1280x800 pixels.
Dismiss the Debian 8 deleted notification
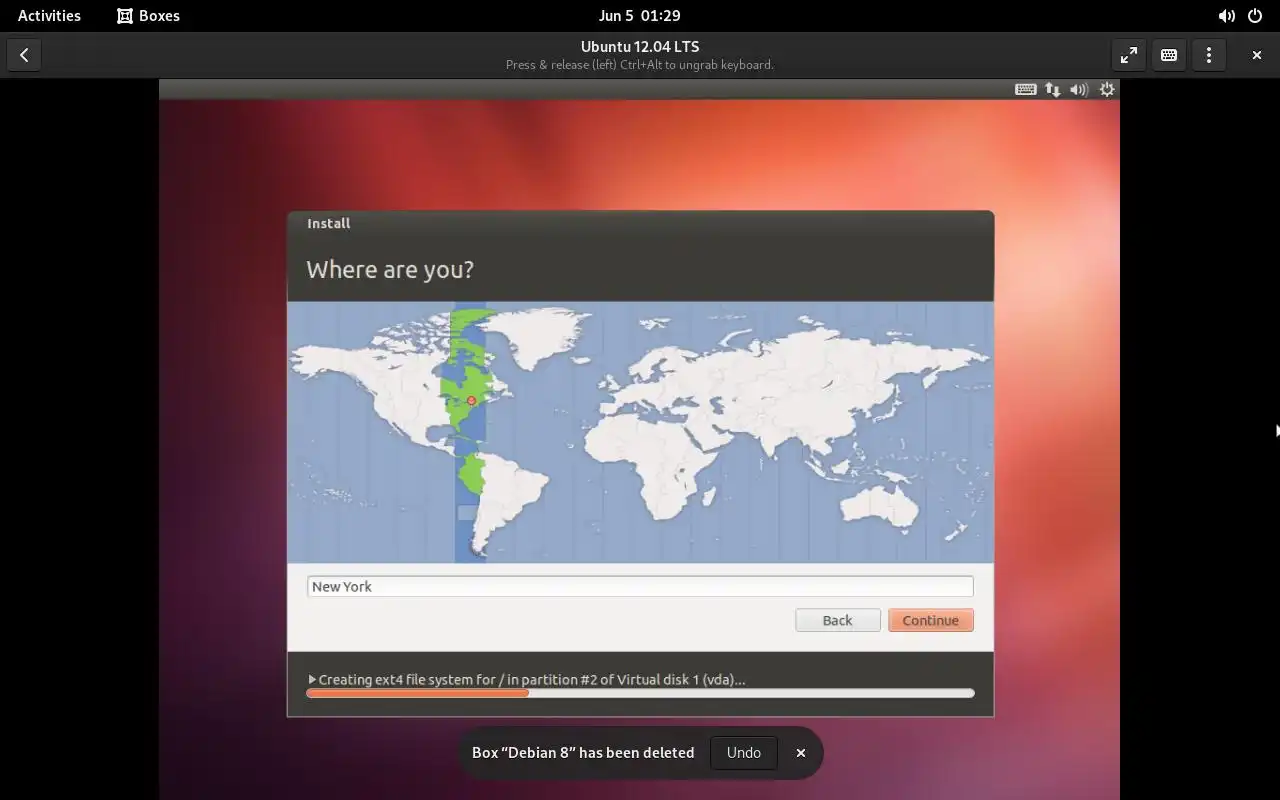(801, 753)
